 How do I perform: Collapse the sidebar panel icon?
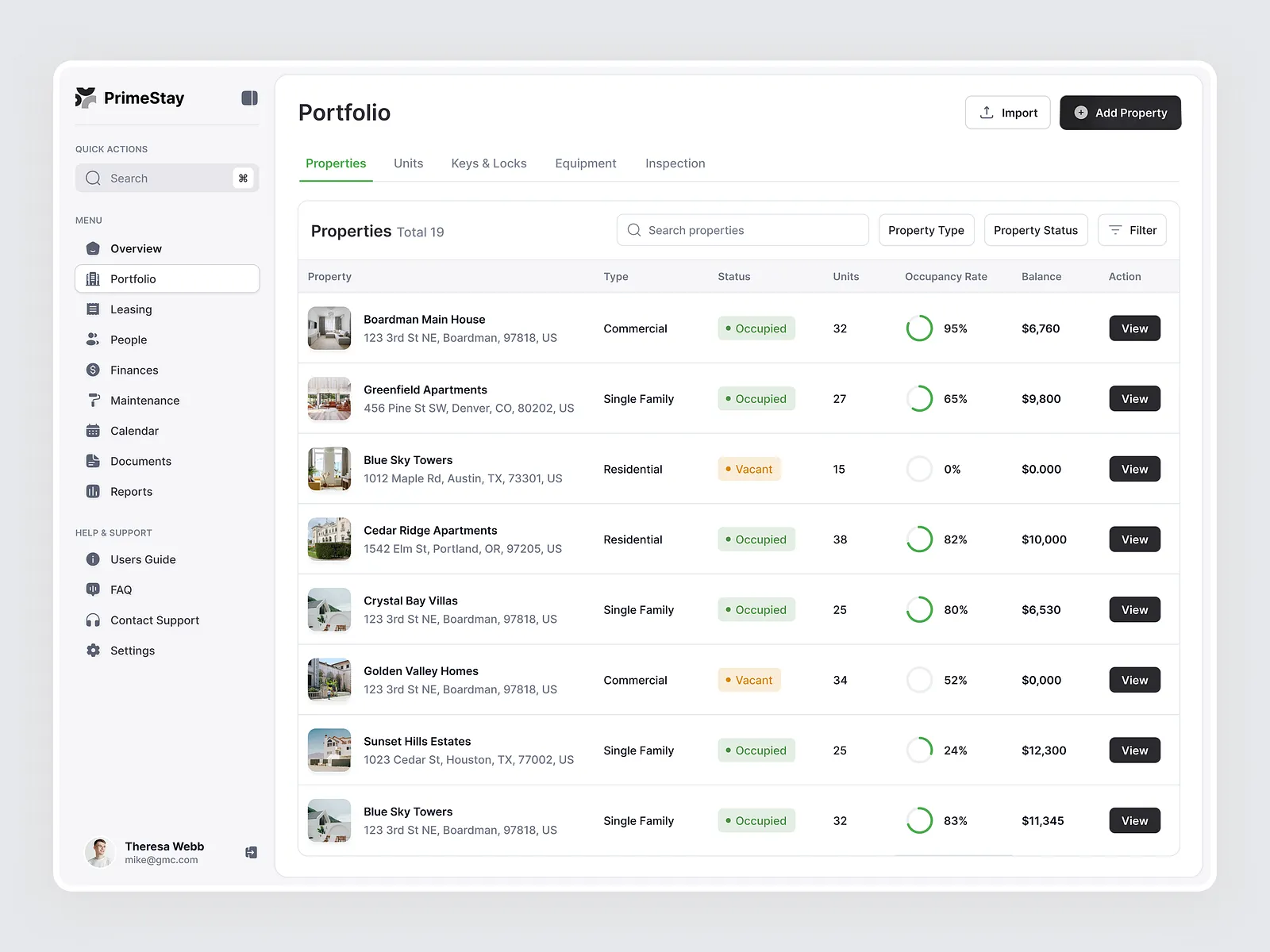pyautogui.click(x=249, y=98)
